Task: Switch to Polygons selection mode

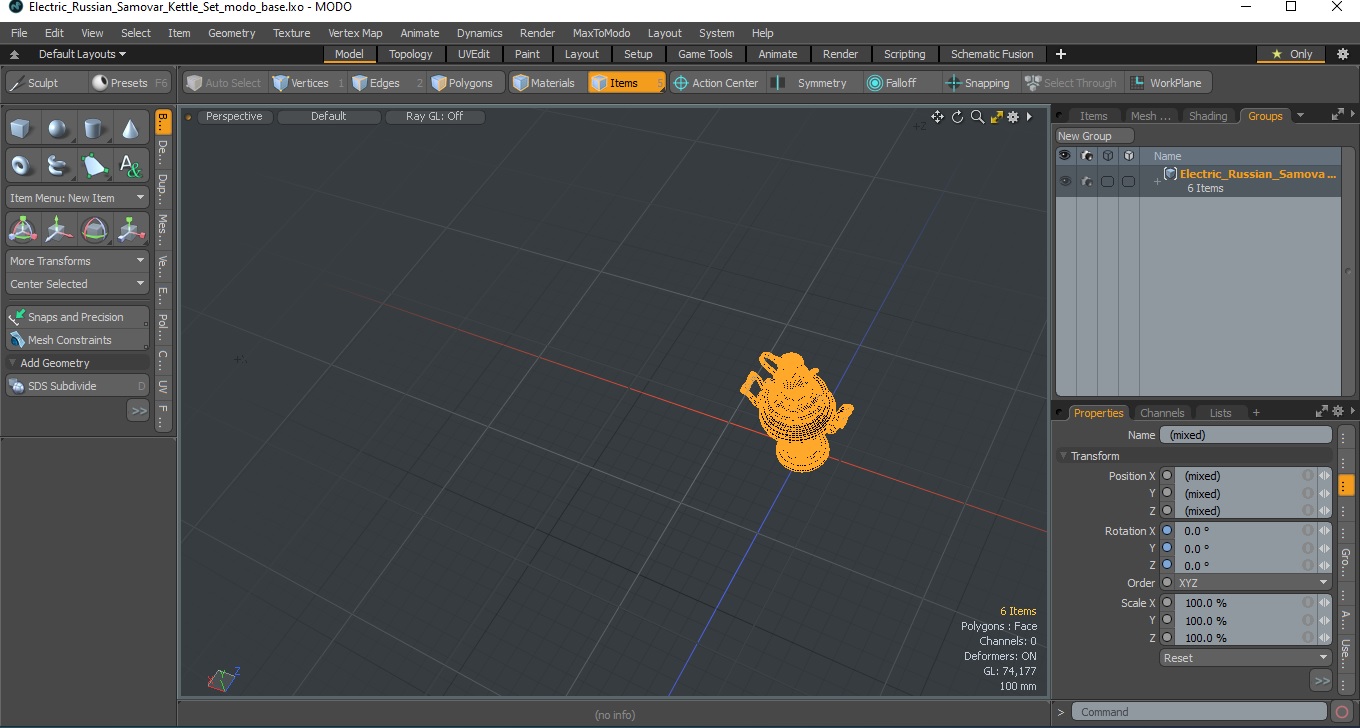Action: click(467, 83)
